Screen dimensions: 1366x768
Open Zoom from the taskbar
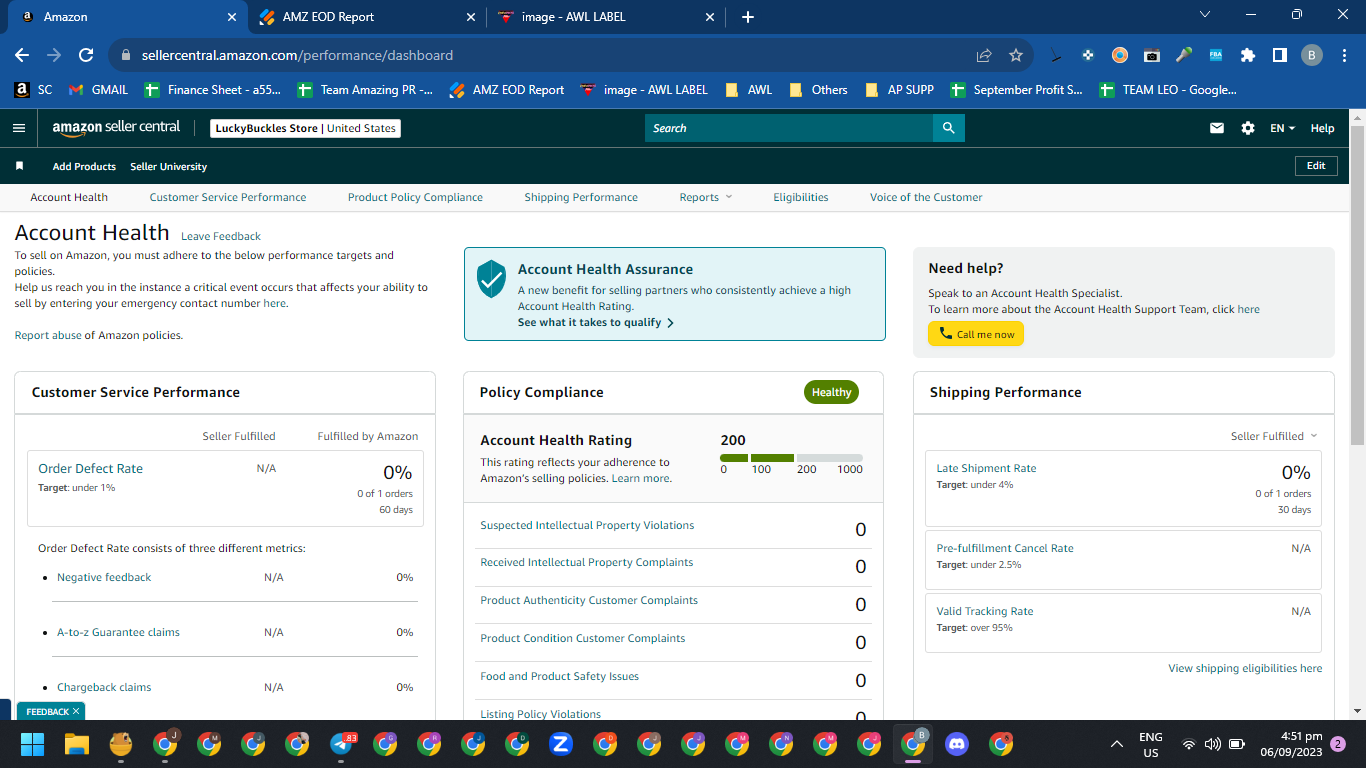(561, 744)
